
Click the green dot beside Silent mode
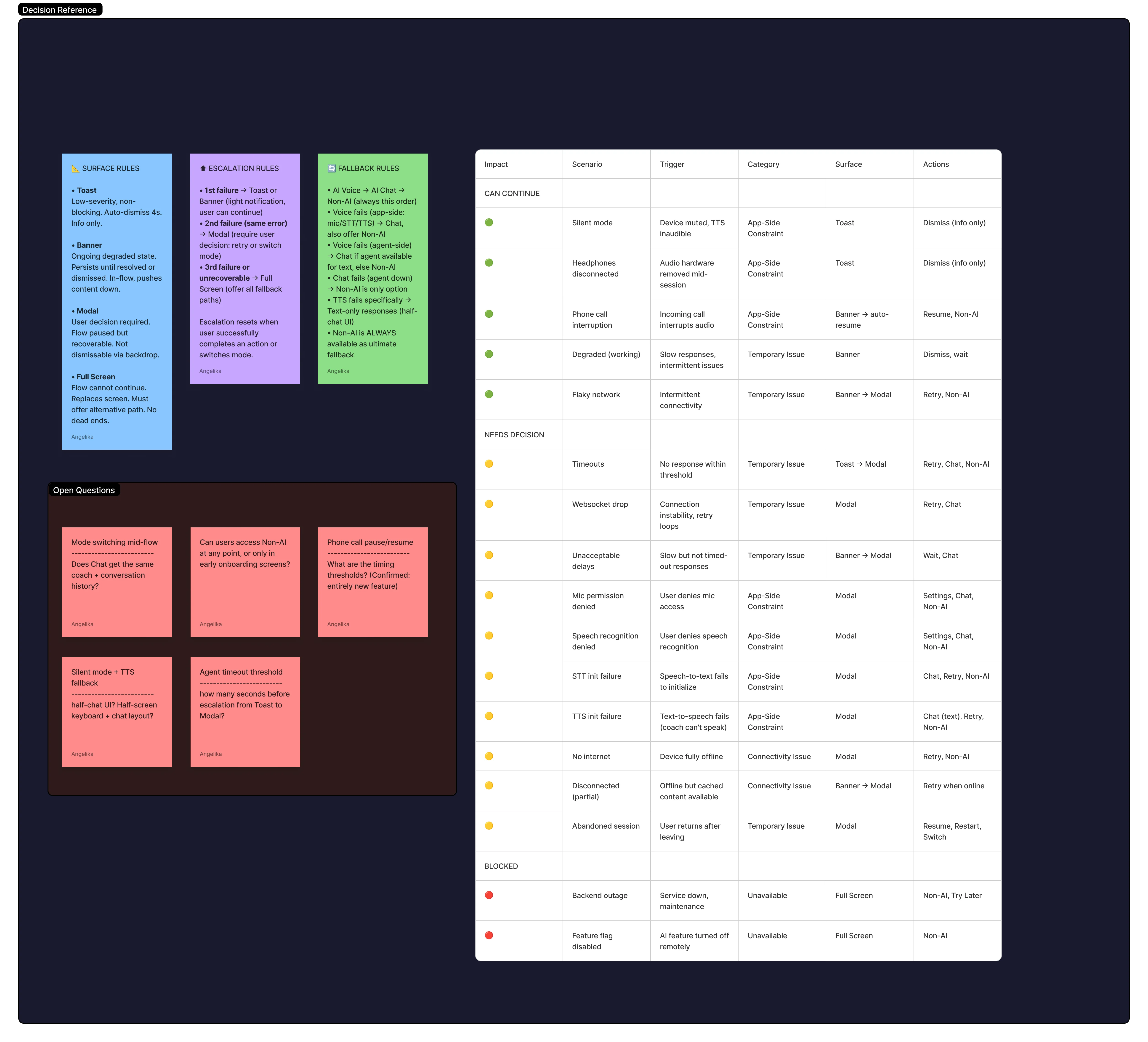pos(489,223)
